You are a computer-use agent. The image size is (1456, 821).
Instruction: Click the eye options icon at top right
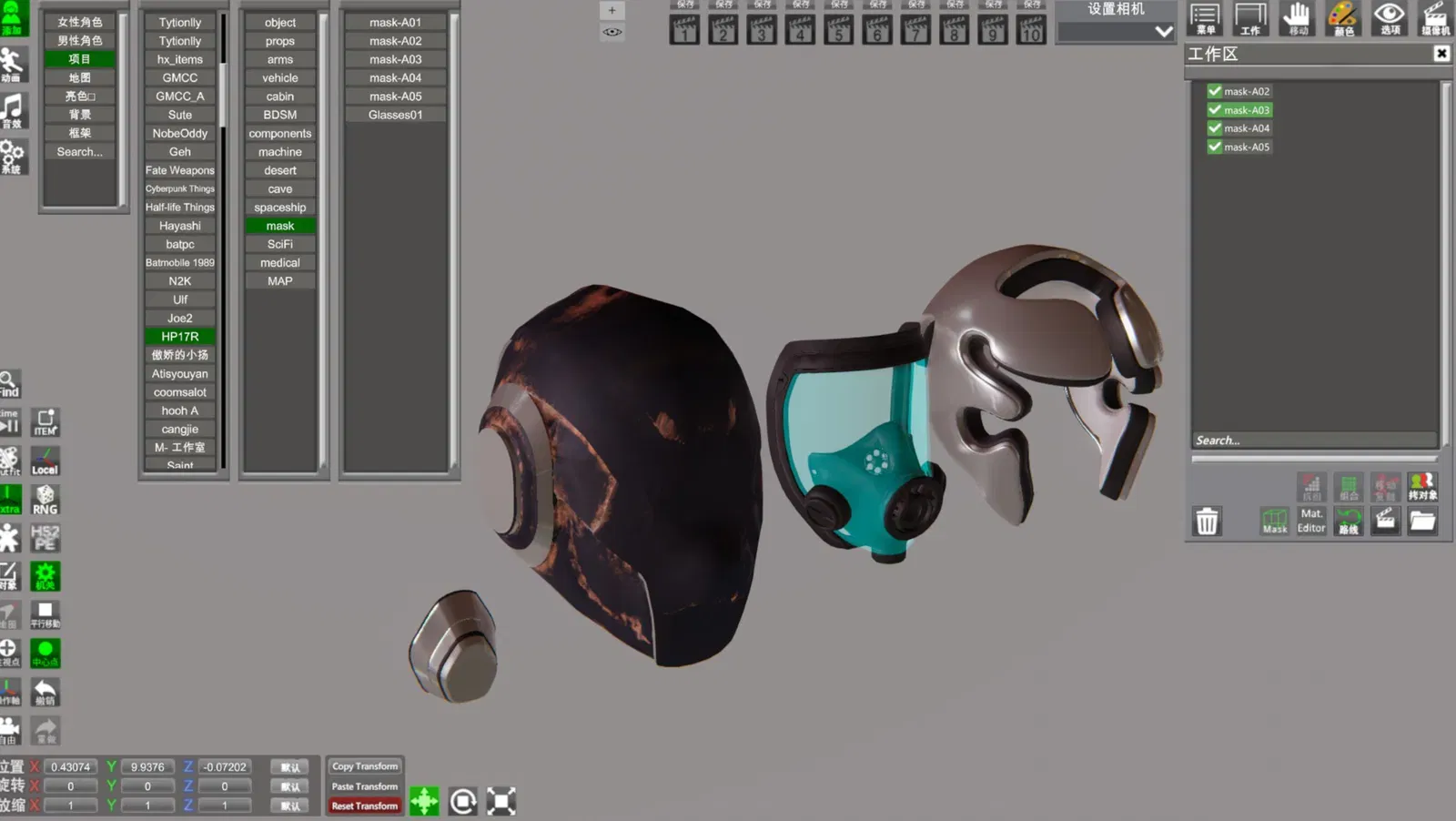[1390, 18]
